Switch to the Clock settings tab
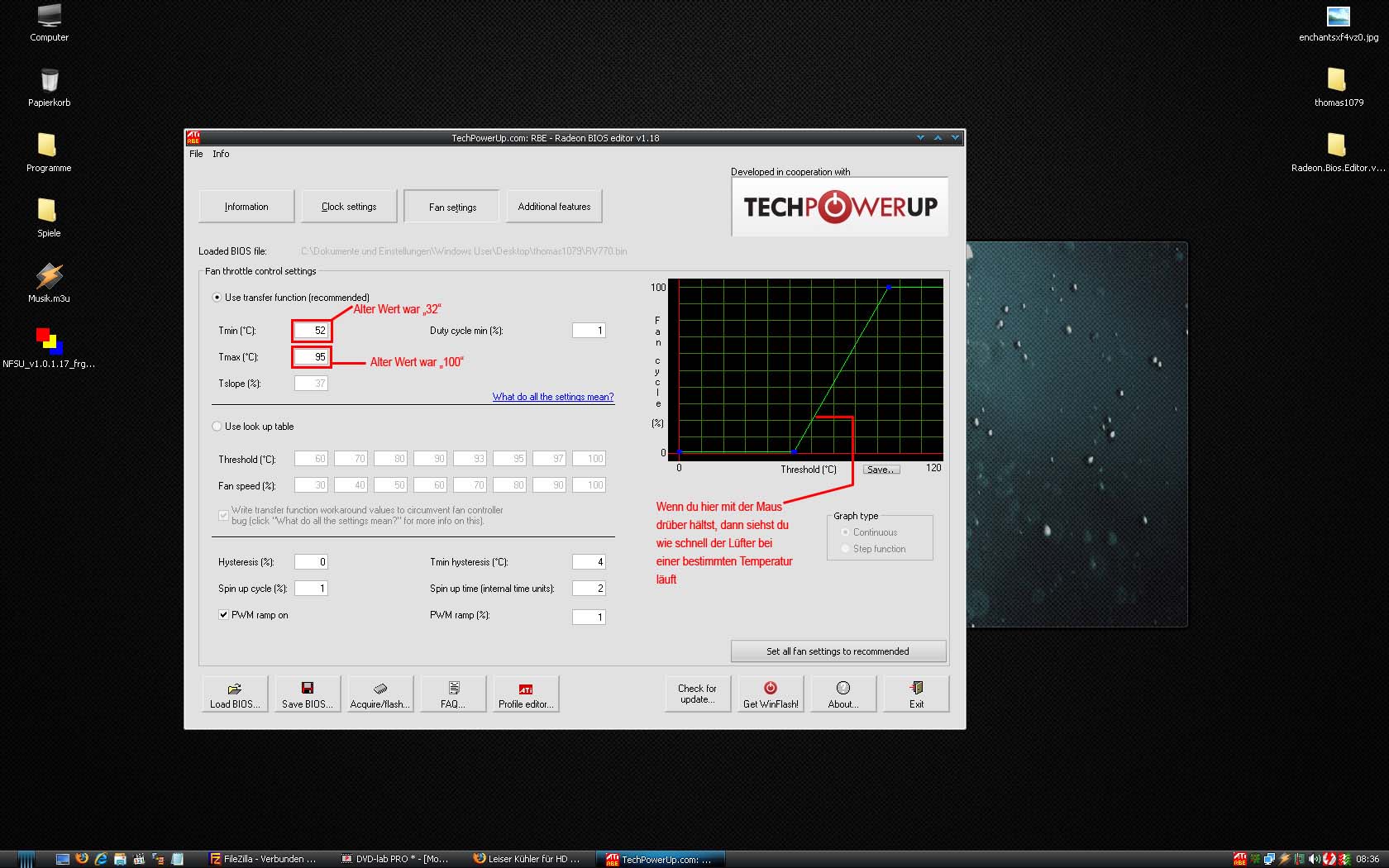The image size is (1389, 868). pyautogui.click(x=349, y=207)
